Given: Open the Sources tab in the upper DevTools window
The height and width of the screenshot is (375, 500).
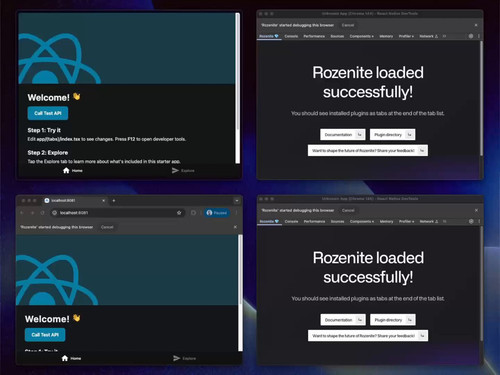Looking at the screenshot, I should pos(337,36).
